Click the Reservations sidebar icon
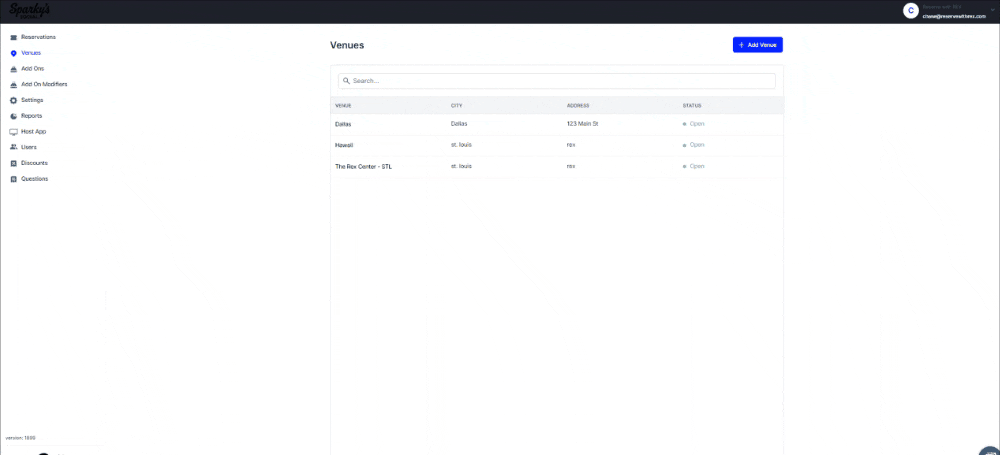 [13, 37]
